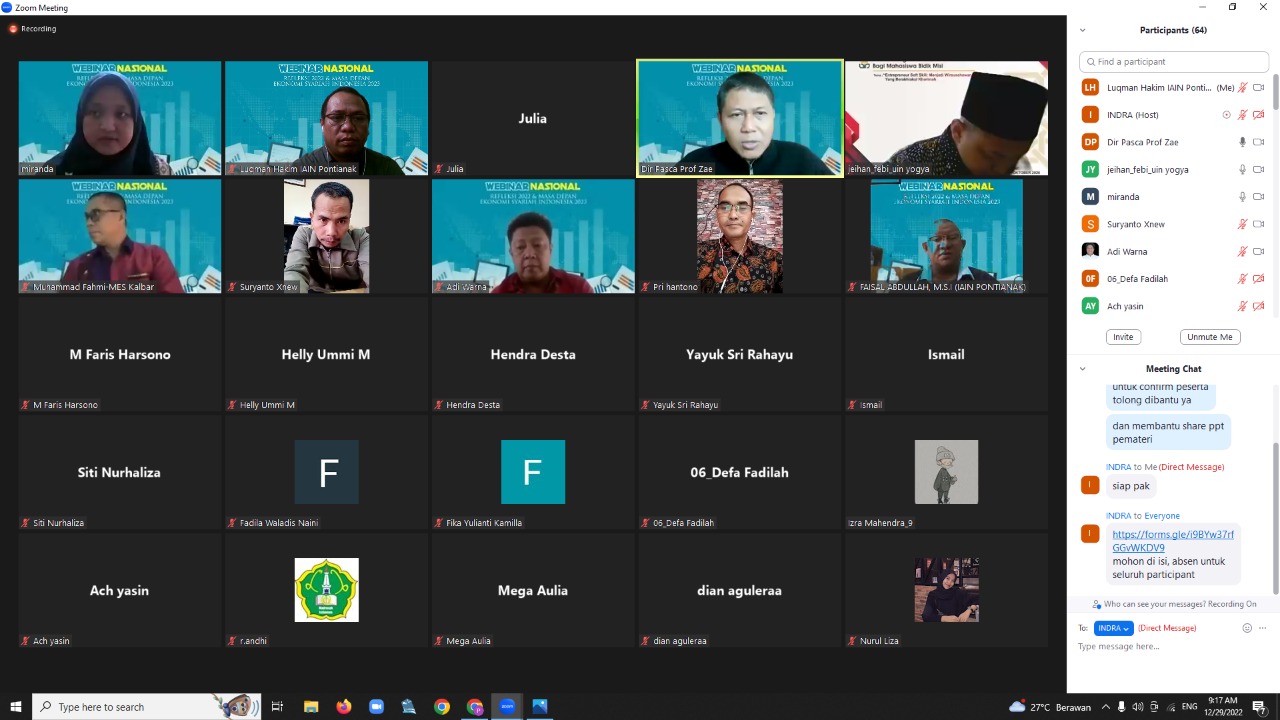Screen dimensions: 1280x720
Task: Click the emoji icon in chat
Action: click(1246, 628)
